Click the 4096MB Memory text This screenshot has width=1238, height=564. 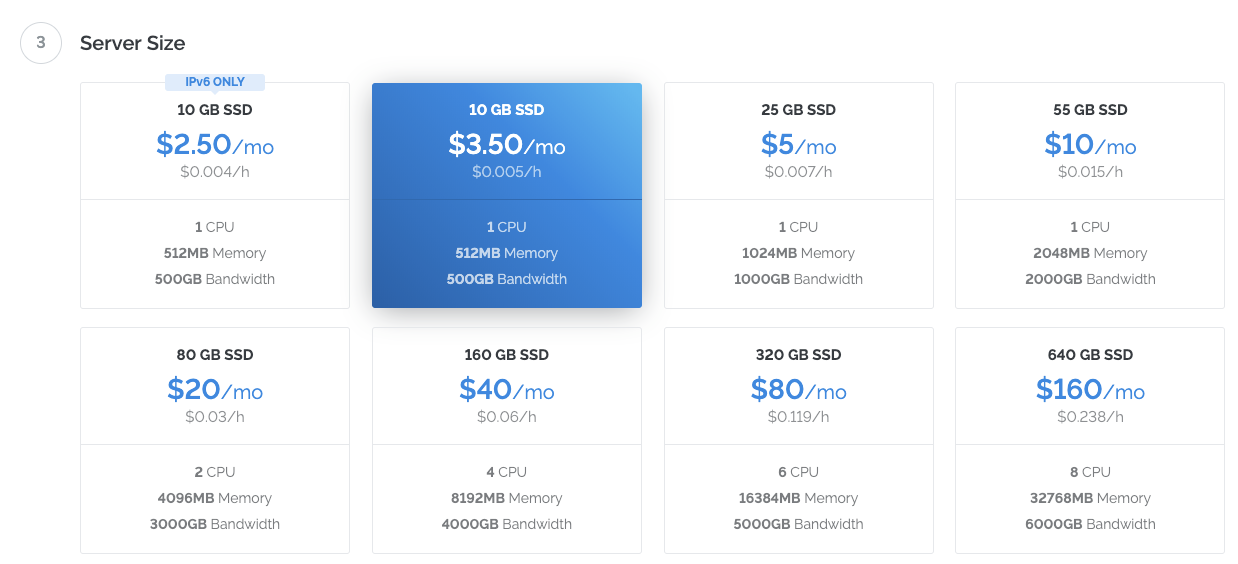tap(215, 498)
